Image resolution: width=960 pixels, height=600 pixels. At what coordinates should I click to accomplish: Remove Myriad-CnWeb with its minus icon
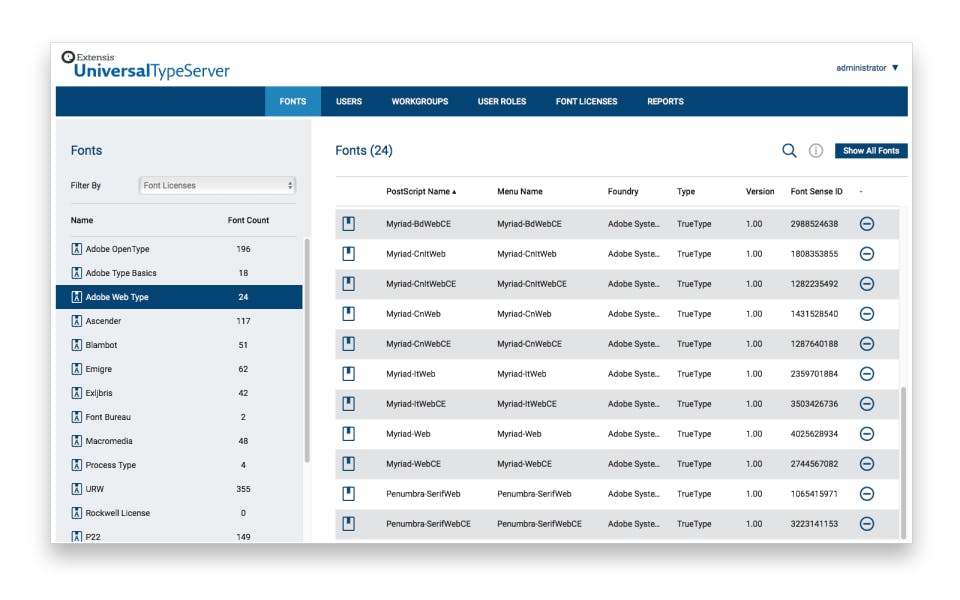coord(867,314)
